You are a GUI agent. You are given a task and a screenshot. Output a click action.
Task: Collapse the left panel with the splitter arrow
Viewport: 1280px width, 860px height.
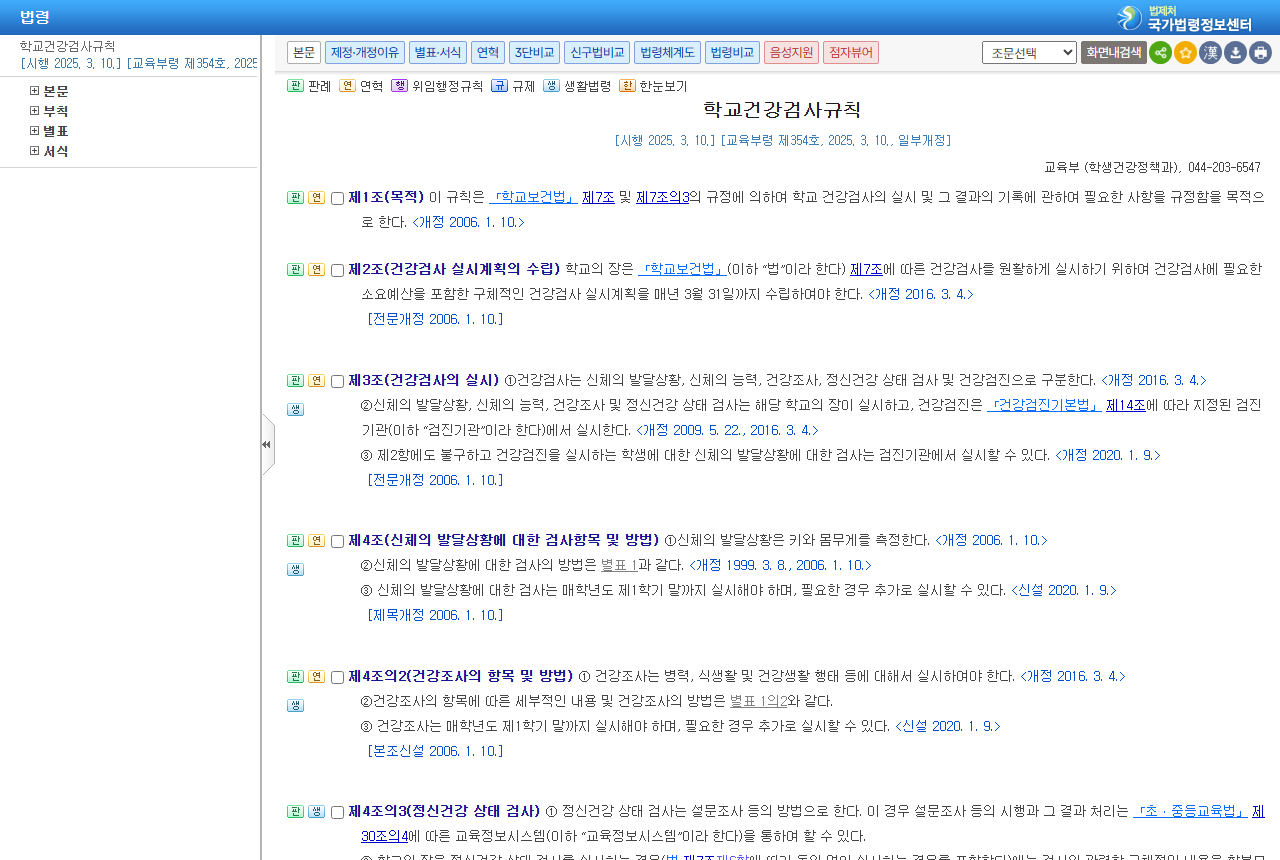pos(267,444)
